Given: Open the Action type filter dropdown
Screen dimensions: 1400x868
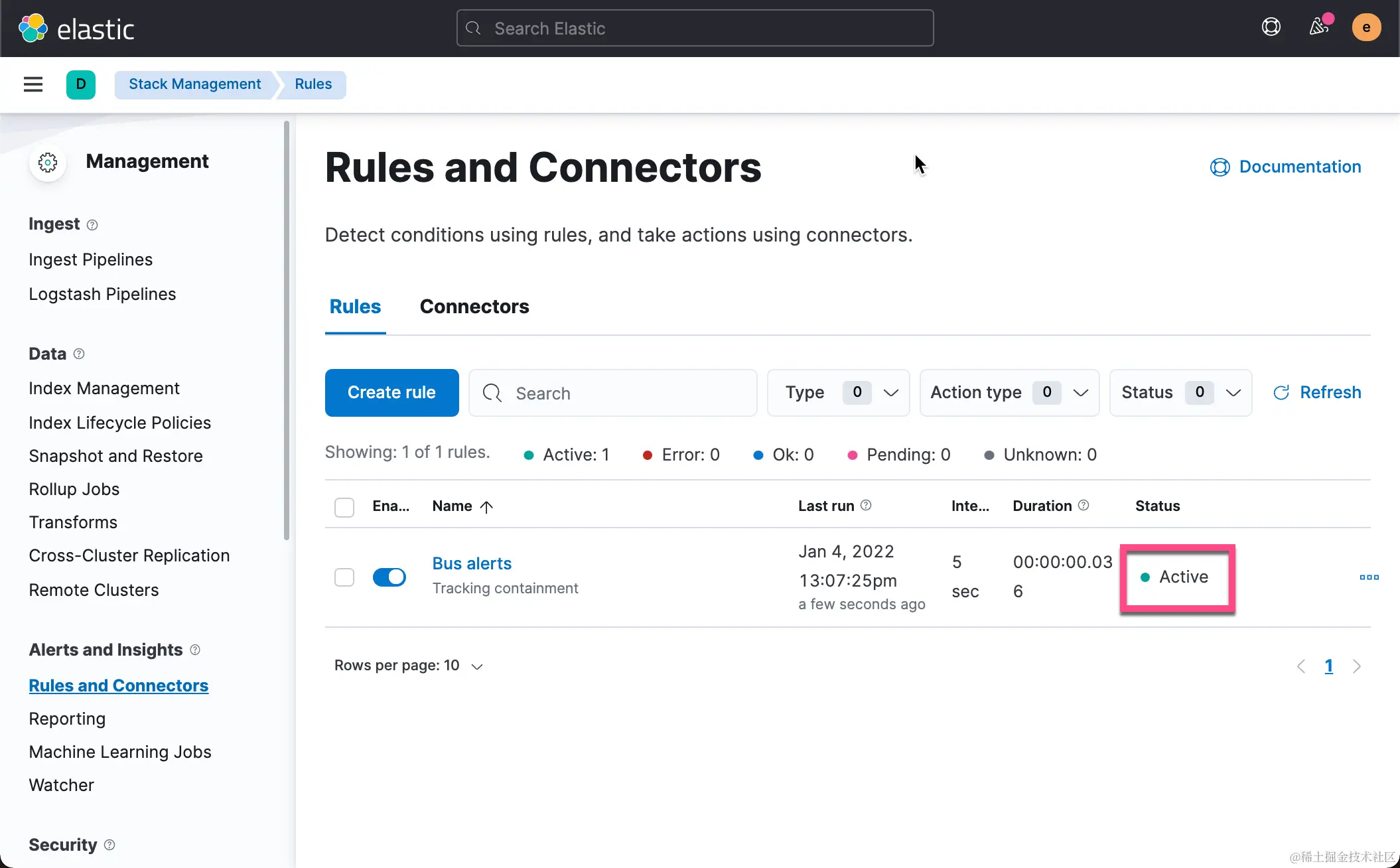Looking at the screenshot, I should point(1009,393).
